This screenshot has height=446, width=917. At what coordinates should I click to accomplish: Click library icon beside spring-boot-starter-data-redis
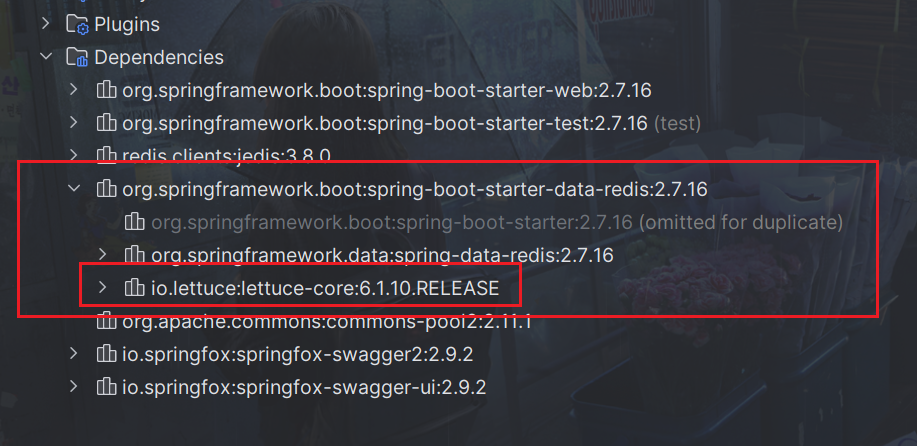tap(106, 188)
